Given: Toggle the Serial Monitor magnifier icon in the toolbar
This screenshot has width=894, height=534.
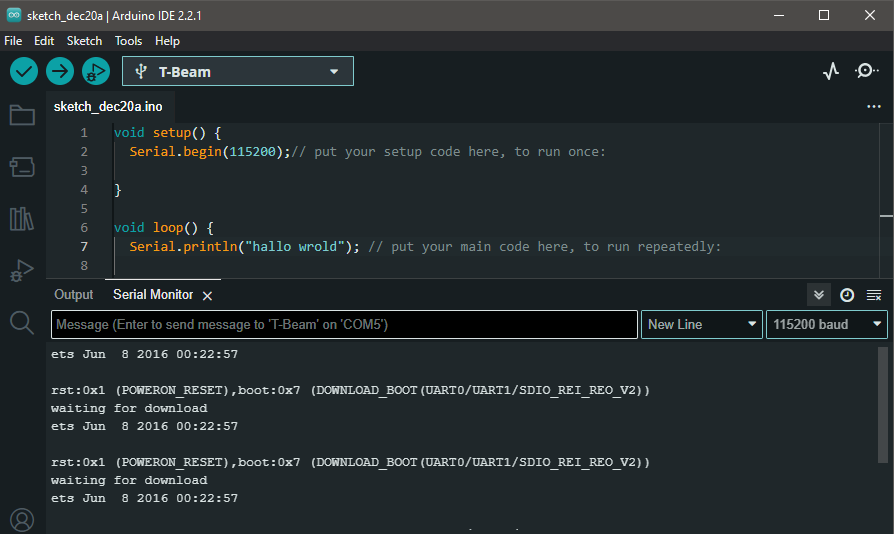Looking at the screenshot, I should [867, 71].
